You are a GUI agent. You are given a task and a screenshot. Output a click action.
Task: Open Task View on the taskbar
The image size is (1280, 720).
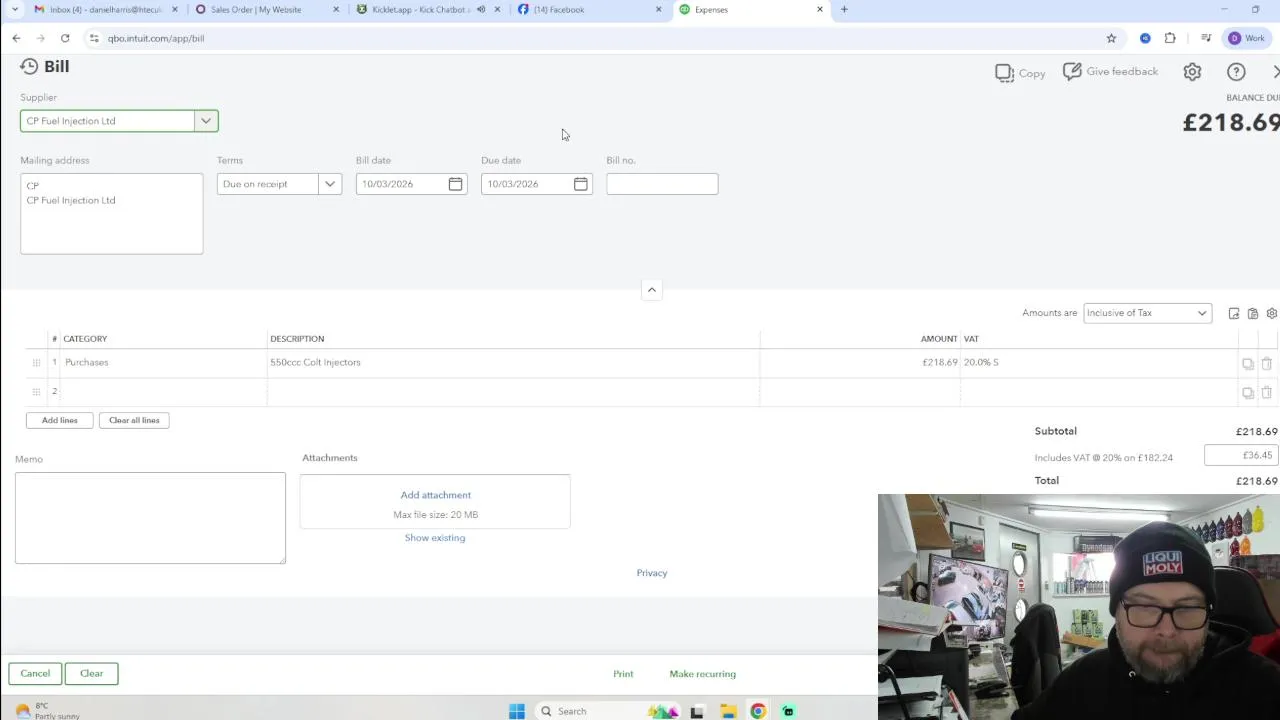[x=697, y=711]
